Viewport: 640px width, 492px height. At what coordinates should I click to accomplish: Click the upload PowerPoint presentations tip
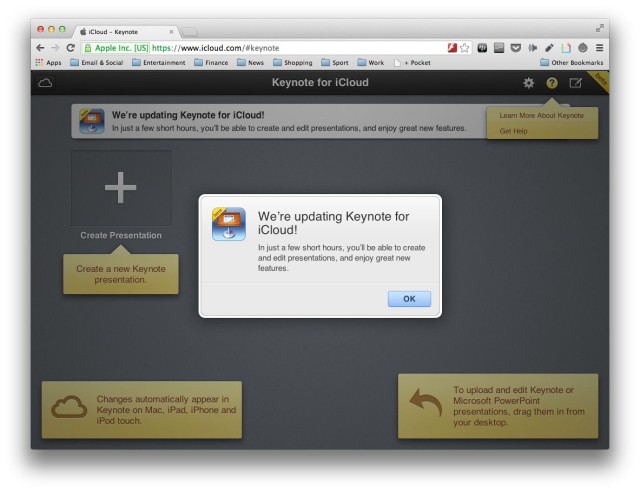click(x=498, y=406)
